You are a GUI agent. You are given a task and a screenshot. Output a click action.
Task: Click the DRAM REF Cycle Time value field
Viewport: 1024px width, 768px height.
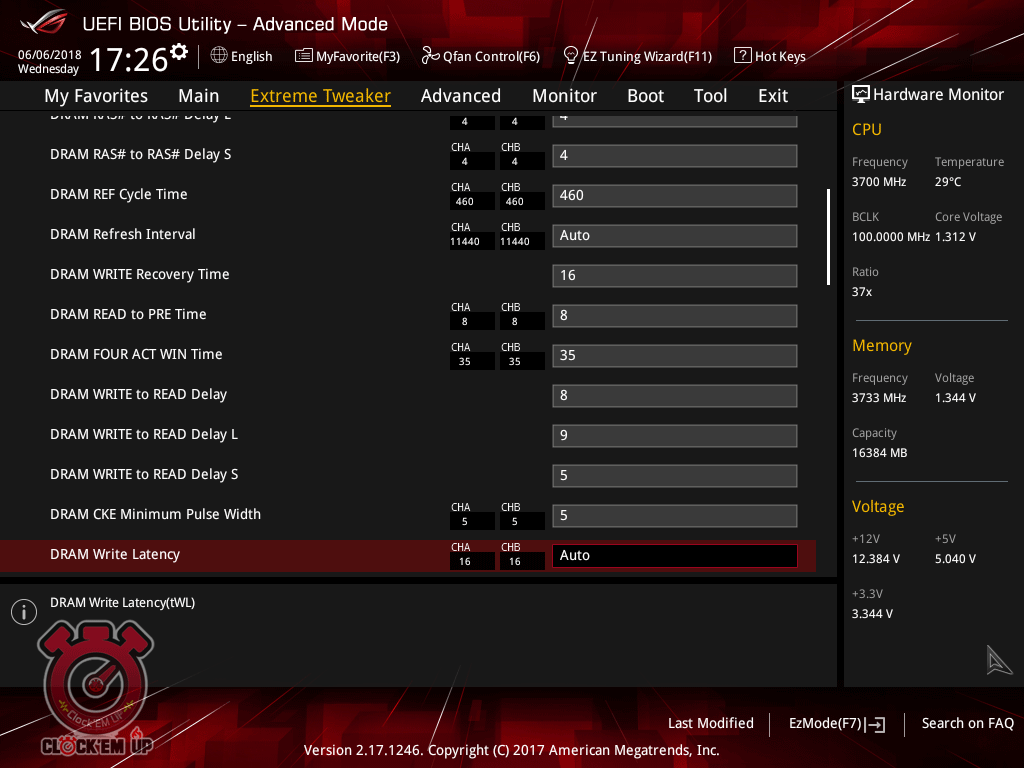674,195
